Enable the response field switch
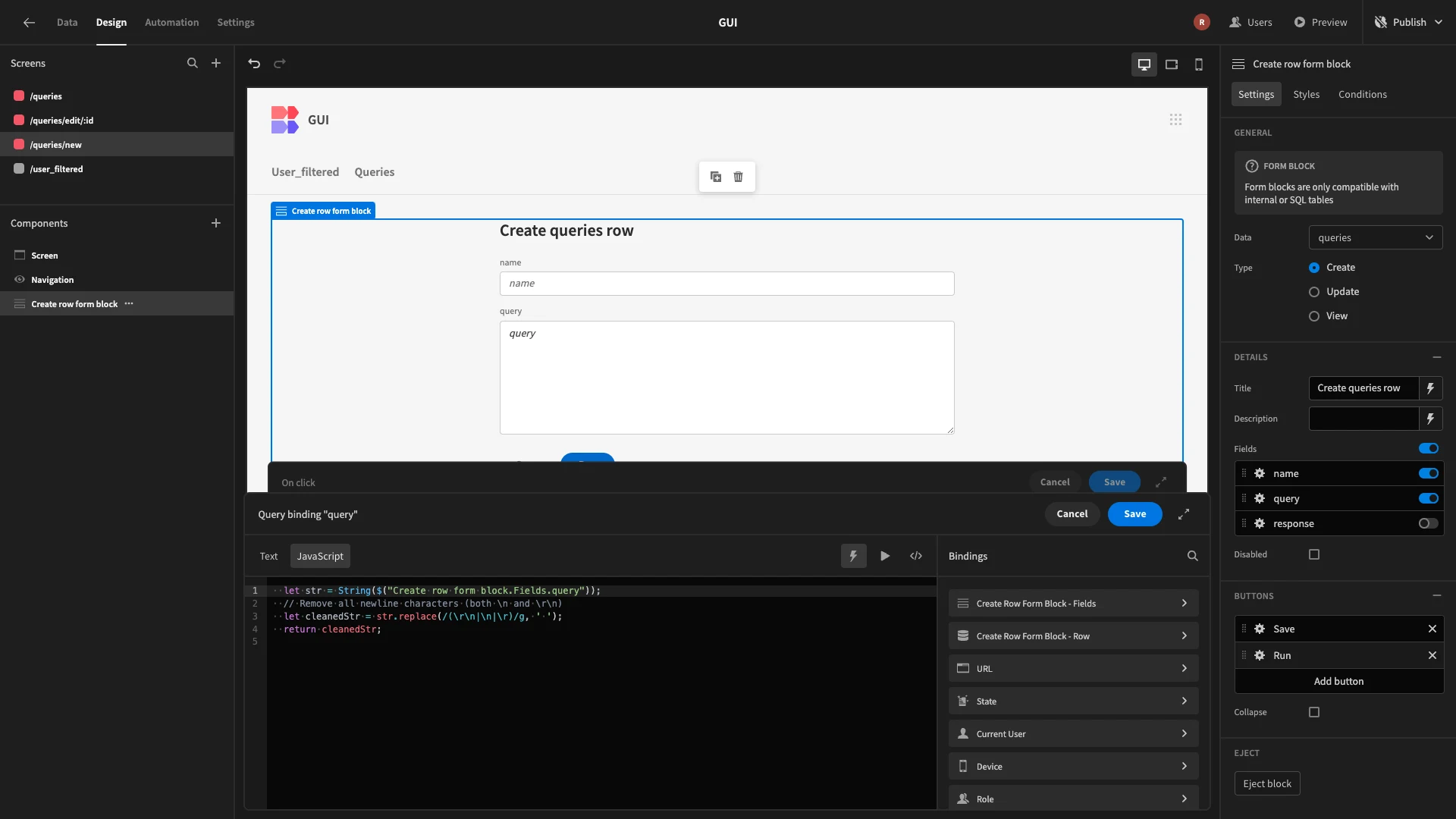 pyautogui.click(x=1429, y=523)
